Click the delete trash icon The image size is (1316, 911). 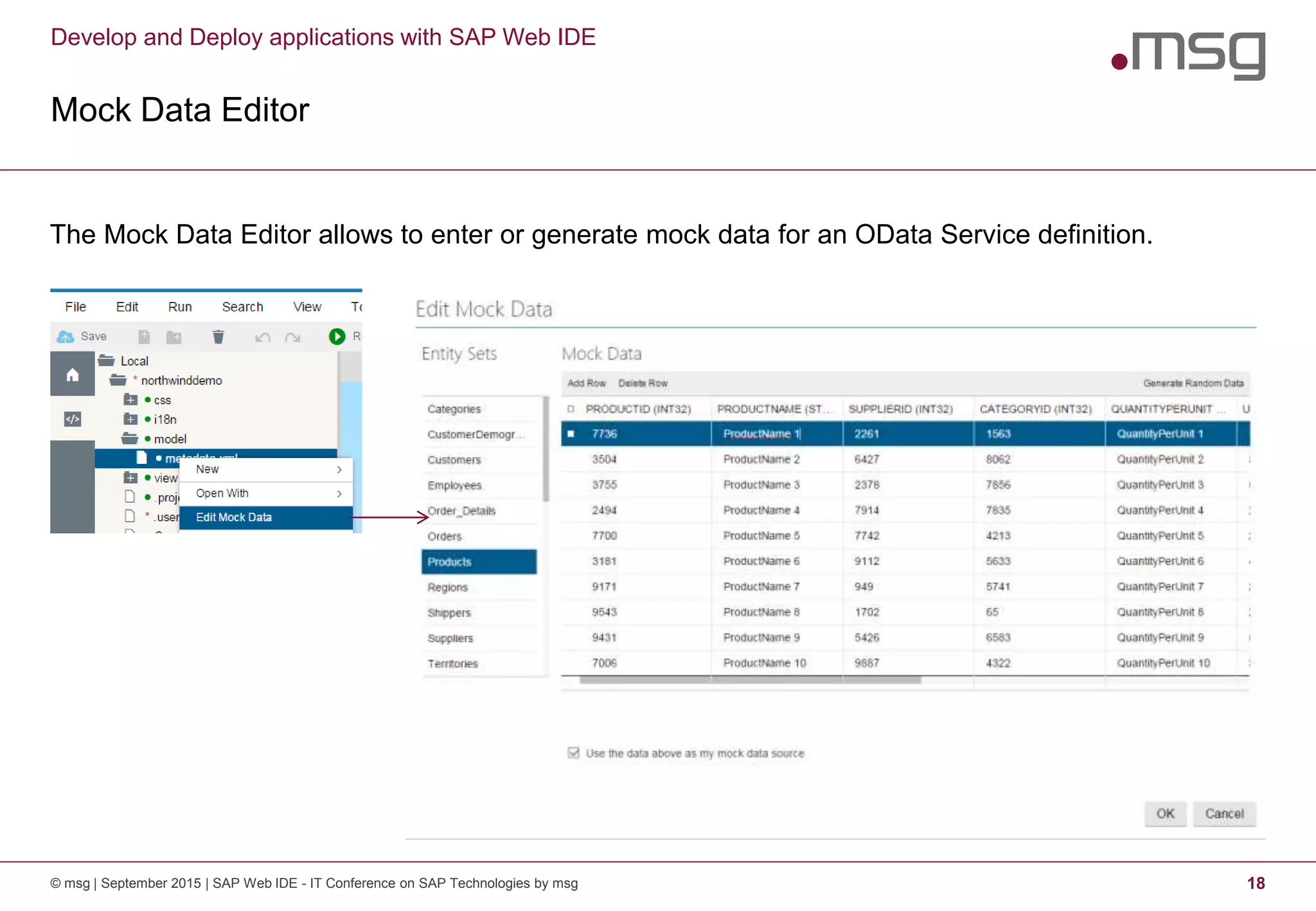pyautogui.click(x=218, y=337)
